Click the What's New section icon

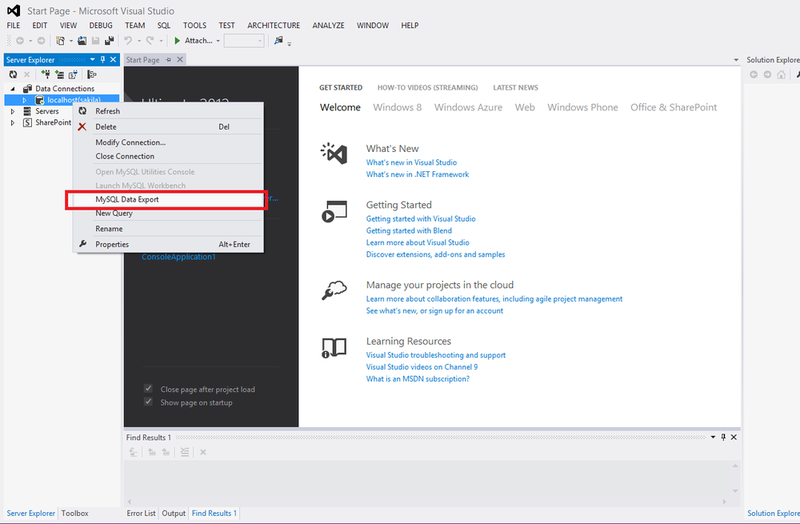coord(334,154)
